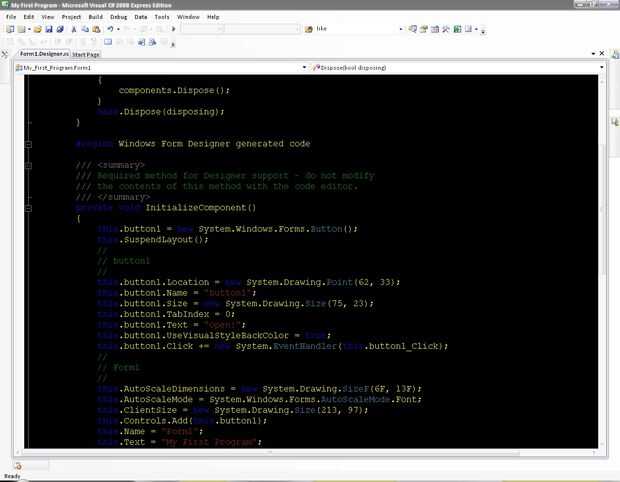
Task: Open the View menu
Action: tap(48, 17)
